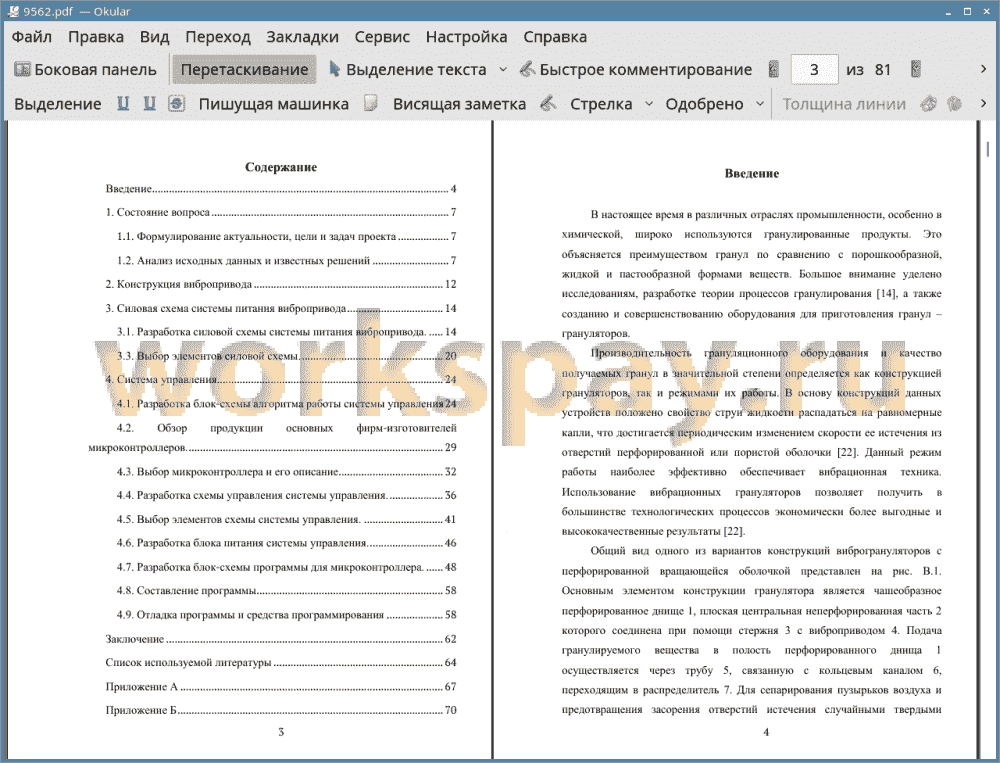Open the Файл menu
The image size is (1000, 763).
[32, 37]
